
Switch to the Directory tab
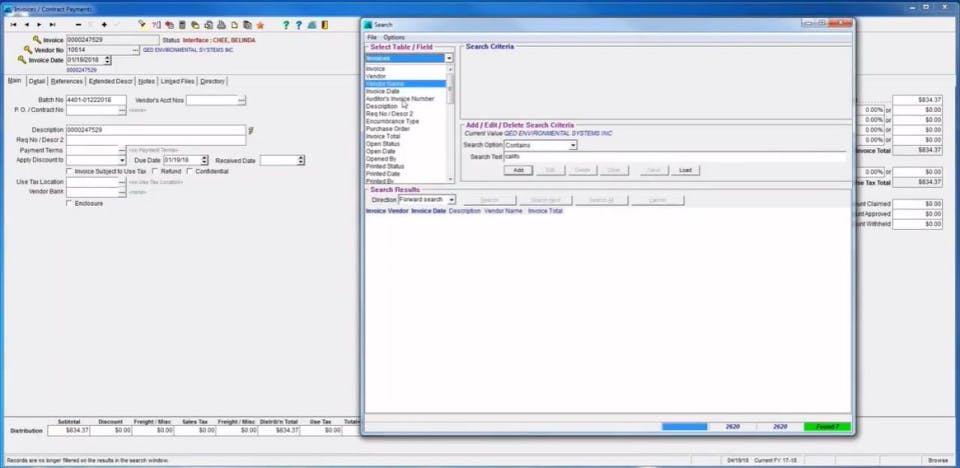point(212,81)
